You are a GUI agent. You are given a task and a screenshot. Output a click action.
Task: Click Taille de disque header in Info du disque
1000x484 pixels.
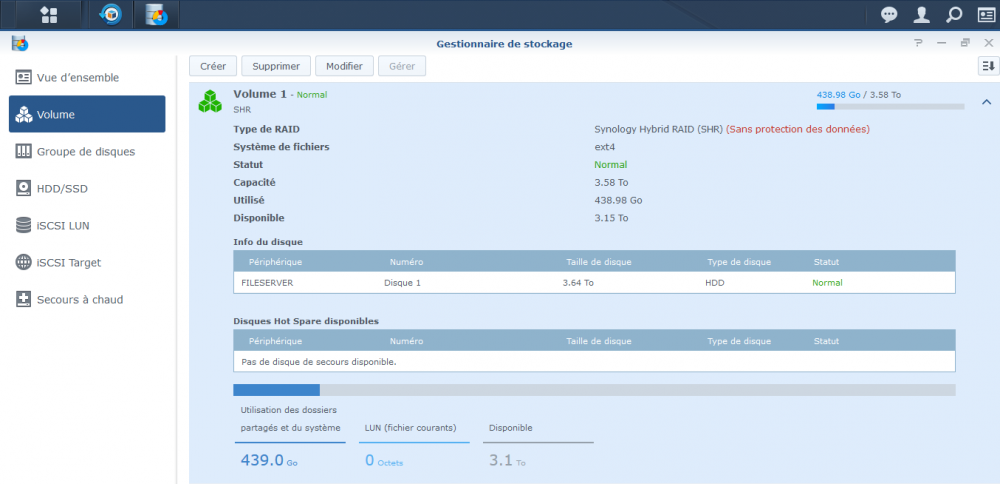pos(599,262)
